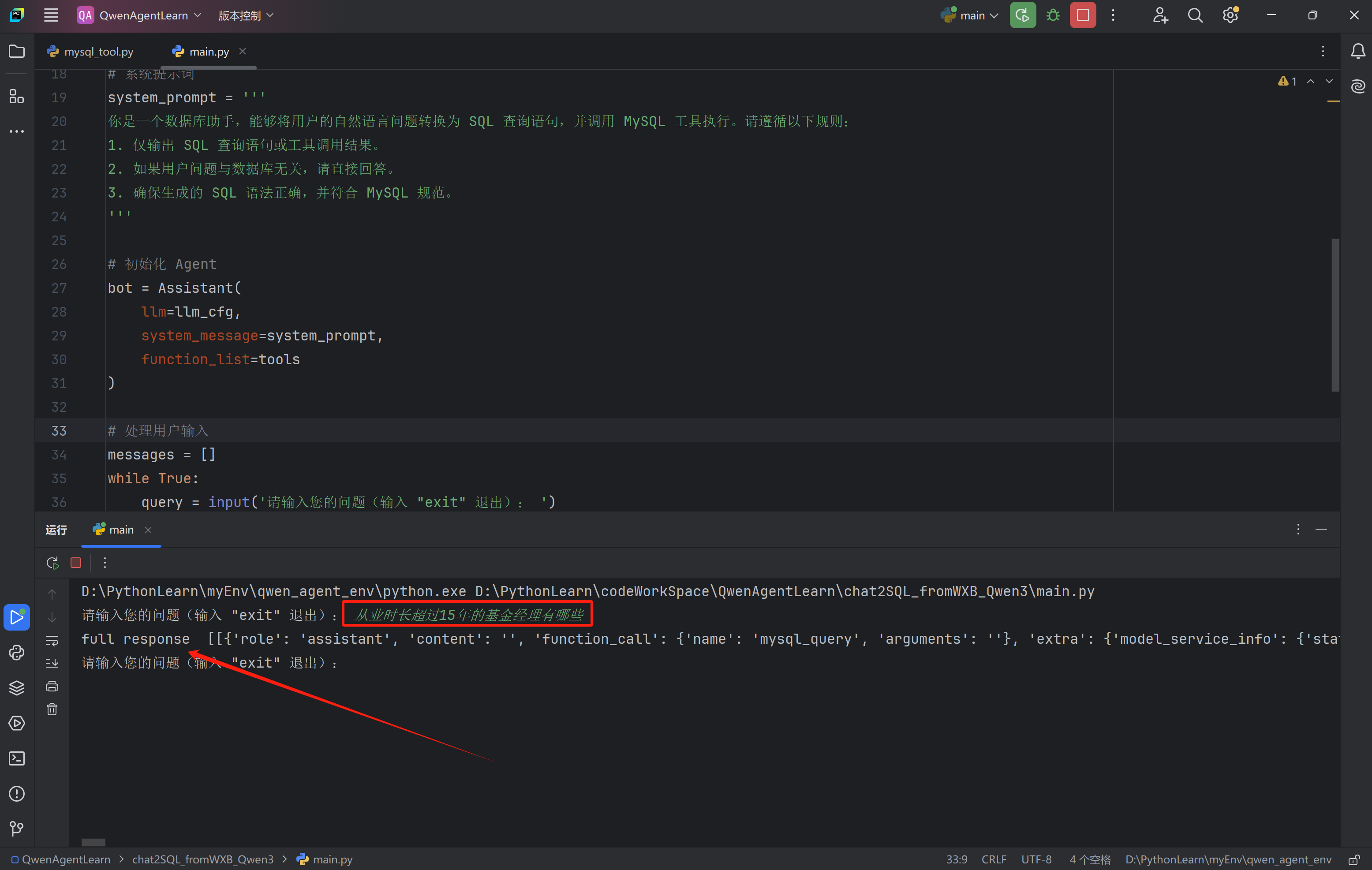This screenshot has height=870, width=1372.
Task: Click the CRLF line separator button
Action: pyautogui.click(x=993, y=859)
